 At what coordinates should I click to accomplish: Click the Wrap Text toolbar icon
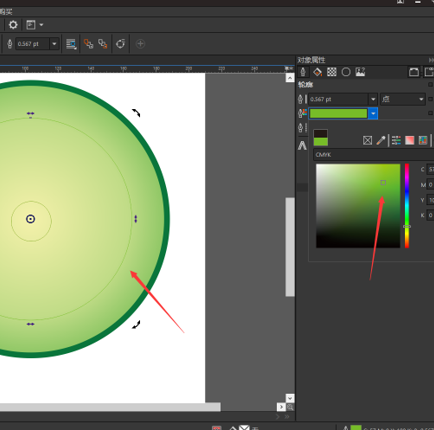[71, 44]
